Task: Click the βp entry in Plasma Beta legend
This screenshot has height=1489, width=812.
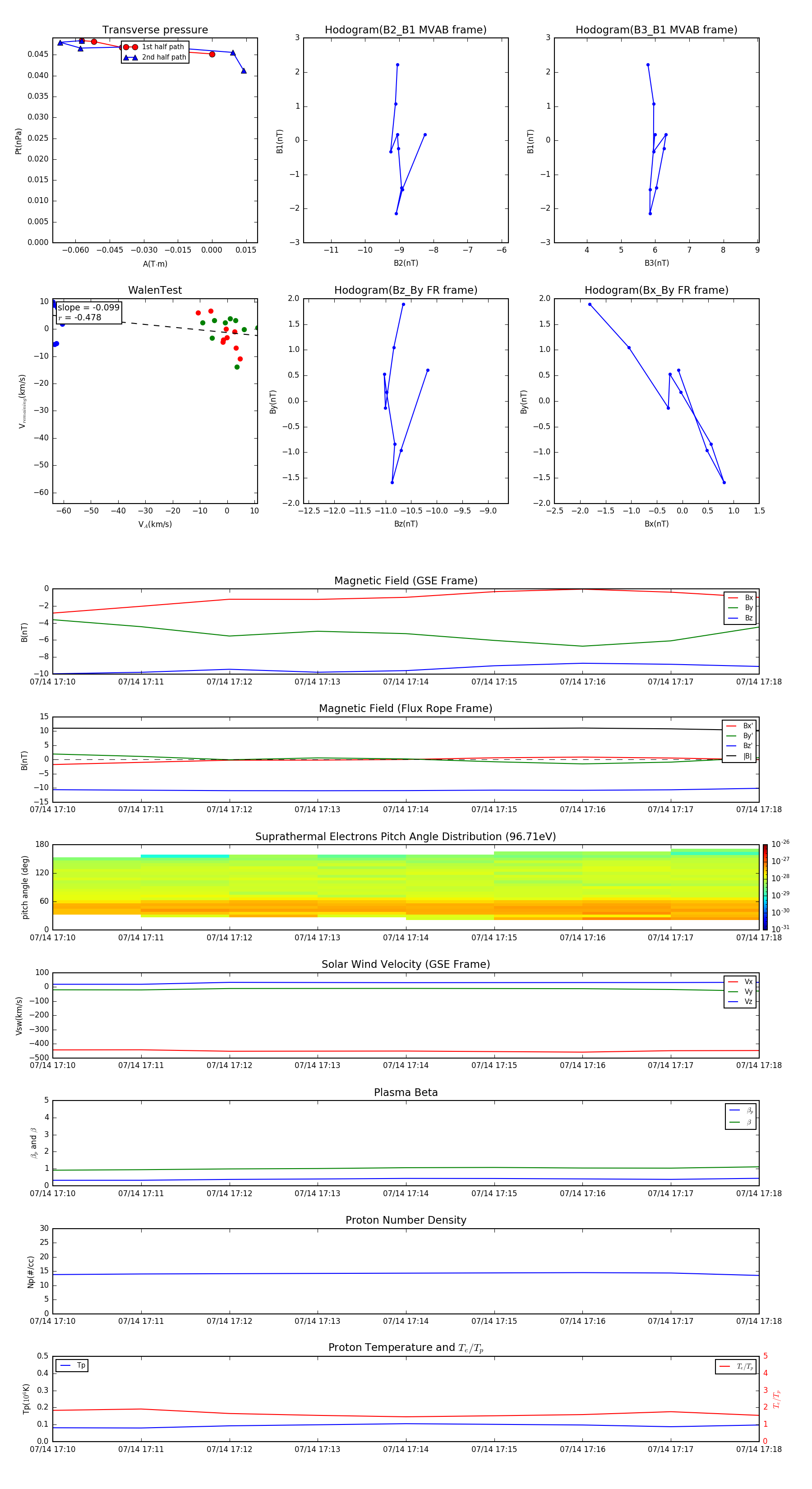Action: pyautogui.click(x=741, y=1110)
